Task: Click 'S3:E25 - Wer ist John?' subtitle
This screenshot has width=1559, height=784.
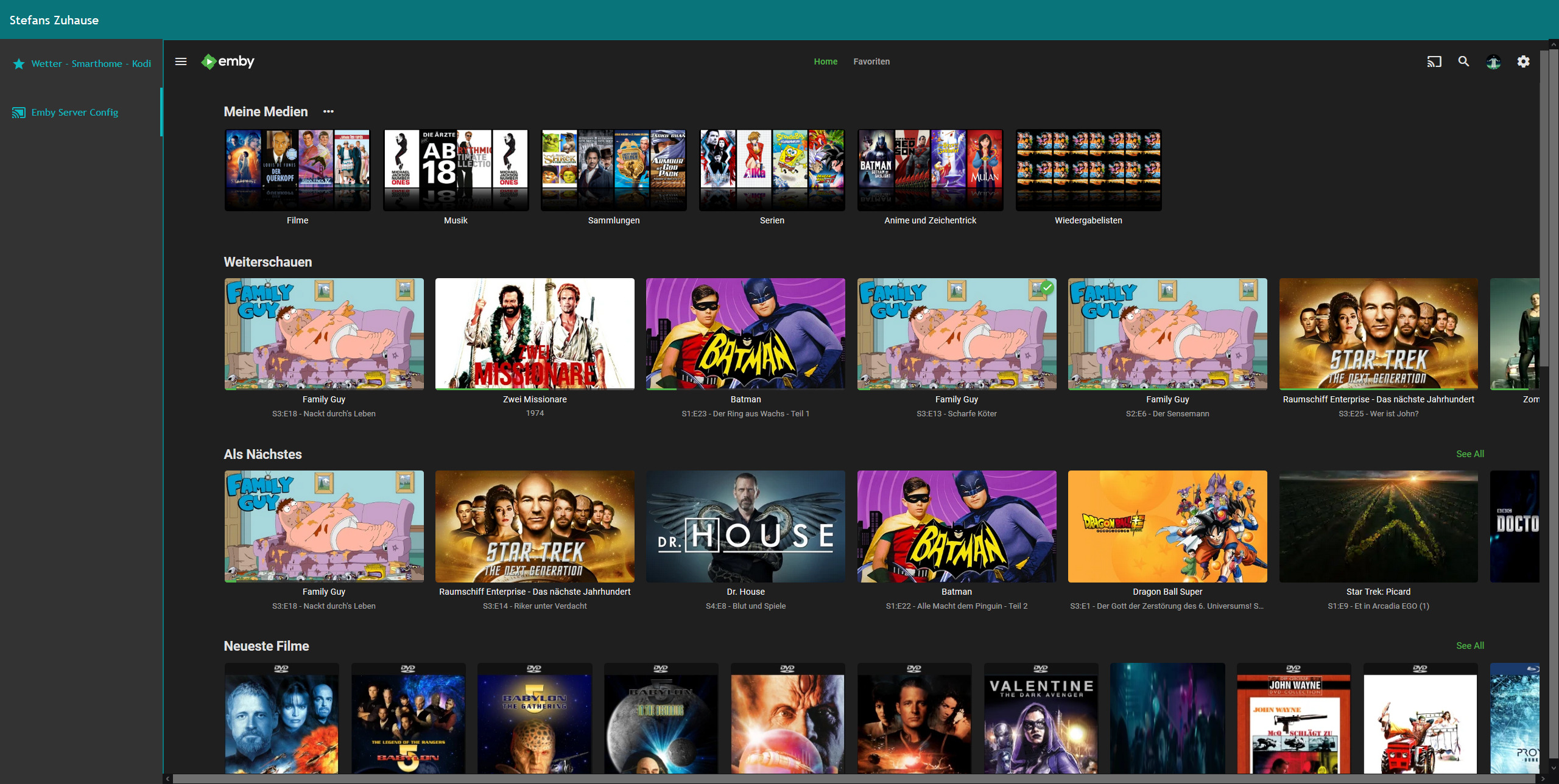Action: [x=1379, y=414]
